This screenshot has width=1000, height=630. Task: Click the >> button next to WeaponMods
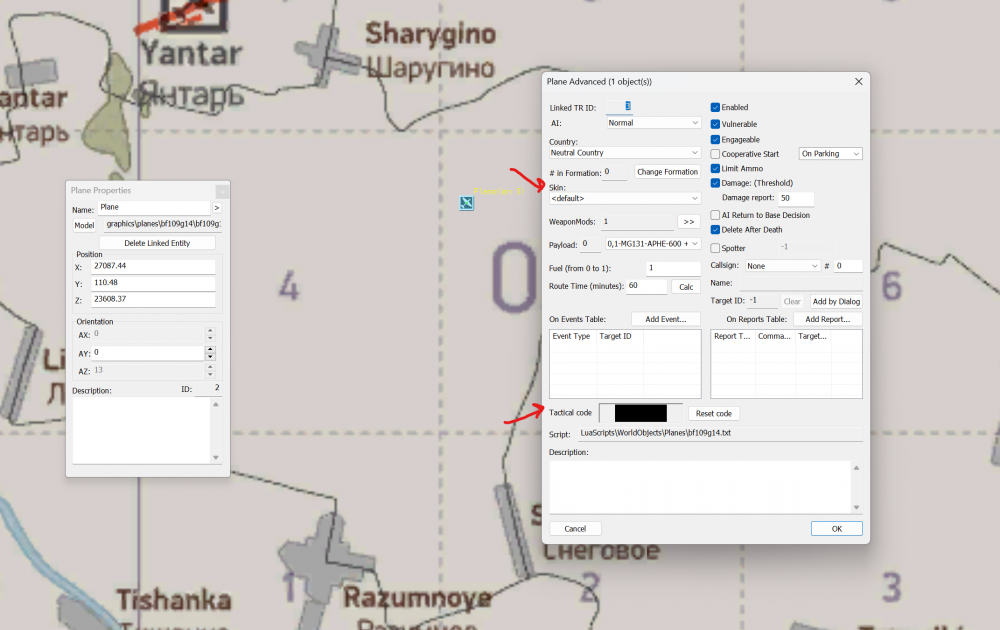coord(688,221)
